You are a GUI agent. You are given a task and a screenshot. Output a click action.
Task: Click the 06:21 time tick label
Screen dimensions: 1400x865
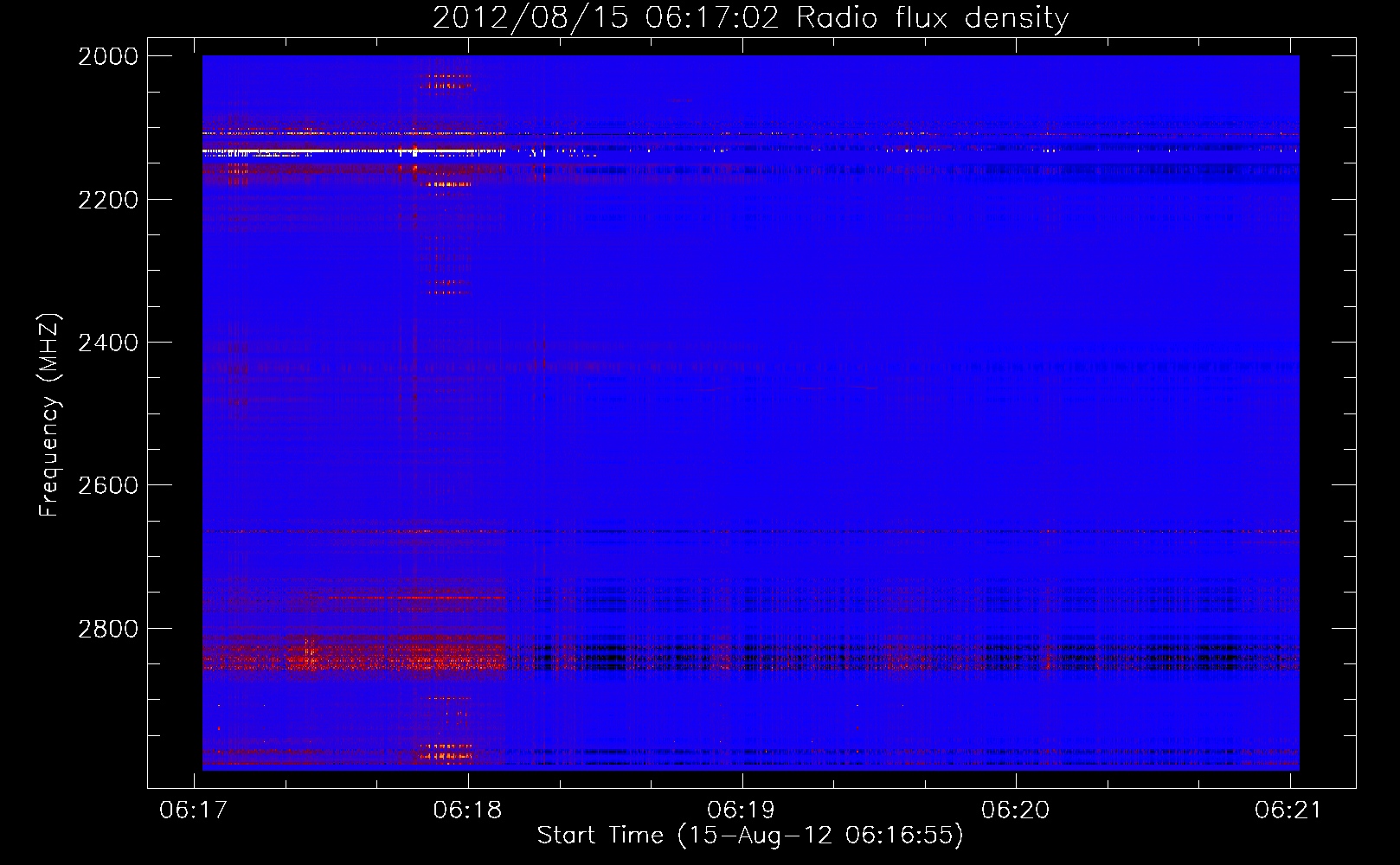point(1289,810)
